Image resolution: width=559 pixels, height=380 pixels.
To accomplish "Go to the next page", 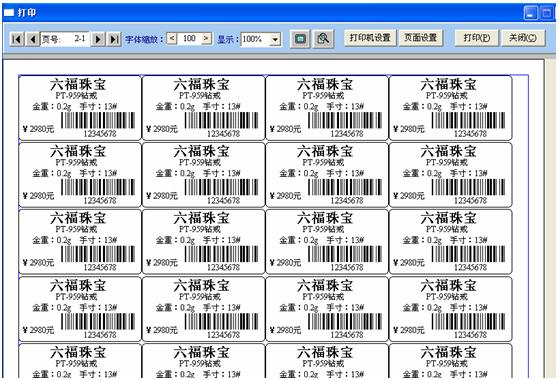I will click(x=98, y=39).
